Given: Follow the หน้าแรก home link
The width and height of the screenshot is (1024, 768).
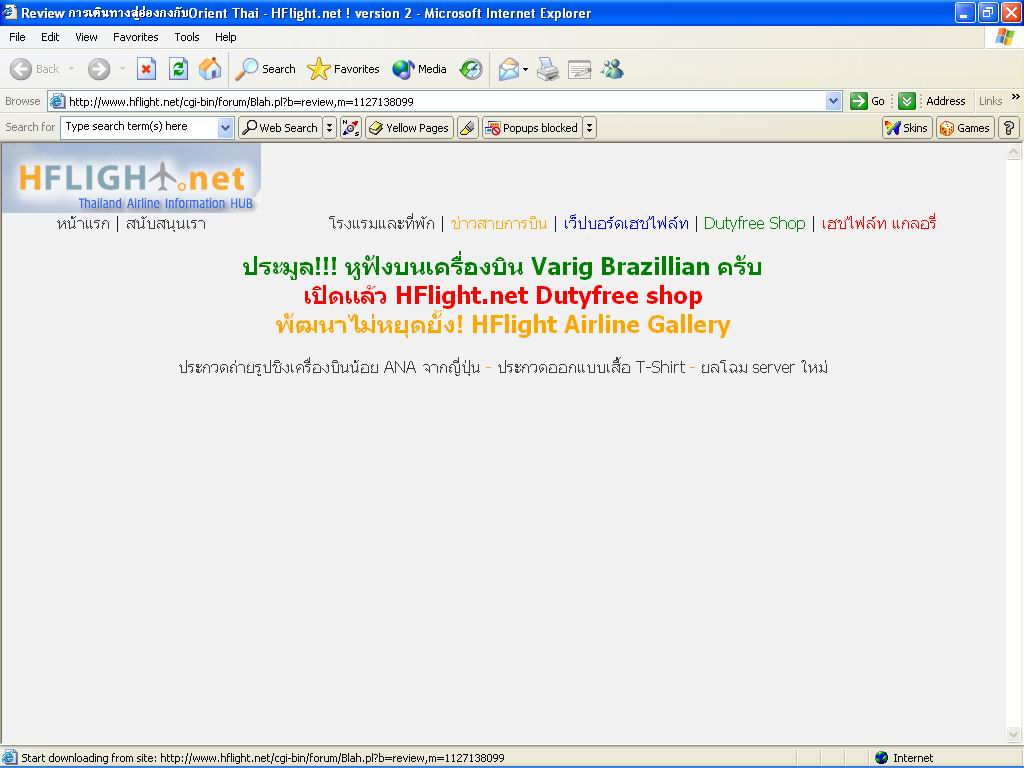Looking at the screenshot, I should click(83, 223).
